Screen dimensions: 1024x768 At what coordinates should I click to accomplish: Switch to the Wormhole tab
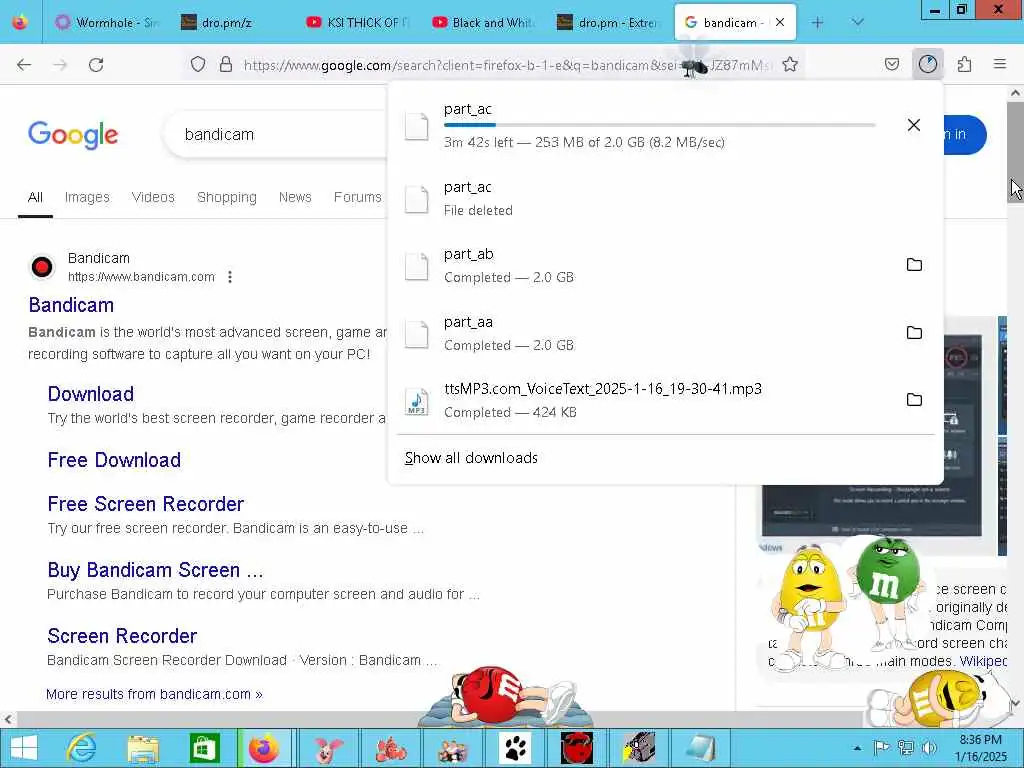[x=107, y=22]
